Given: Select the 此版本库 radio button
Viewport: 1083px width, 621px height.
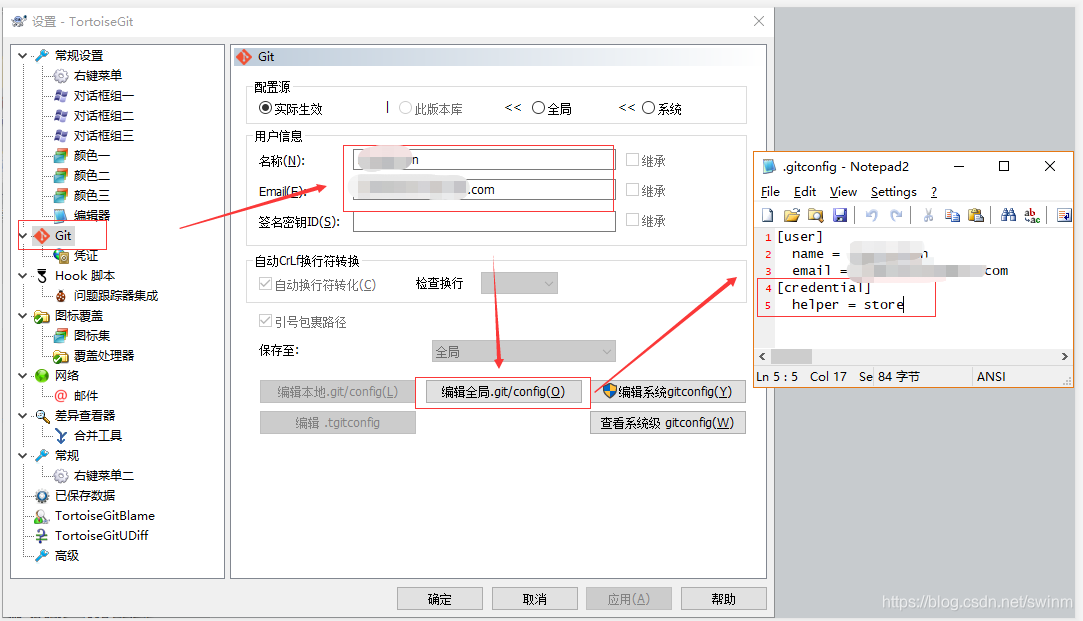Looking at the screenshot, I should point(405,108).
